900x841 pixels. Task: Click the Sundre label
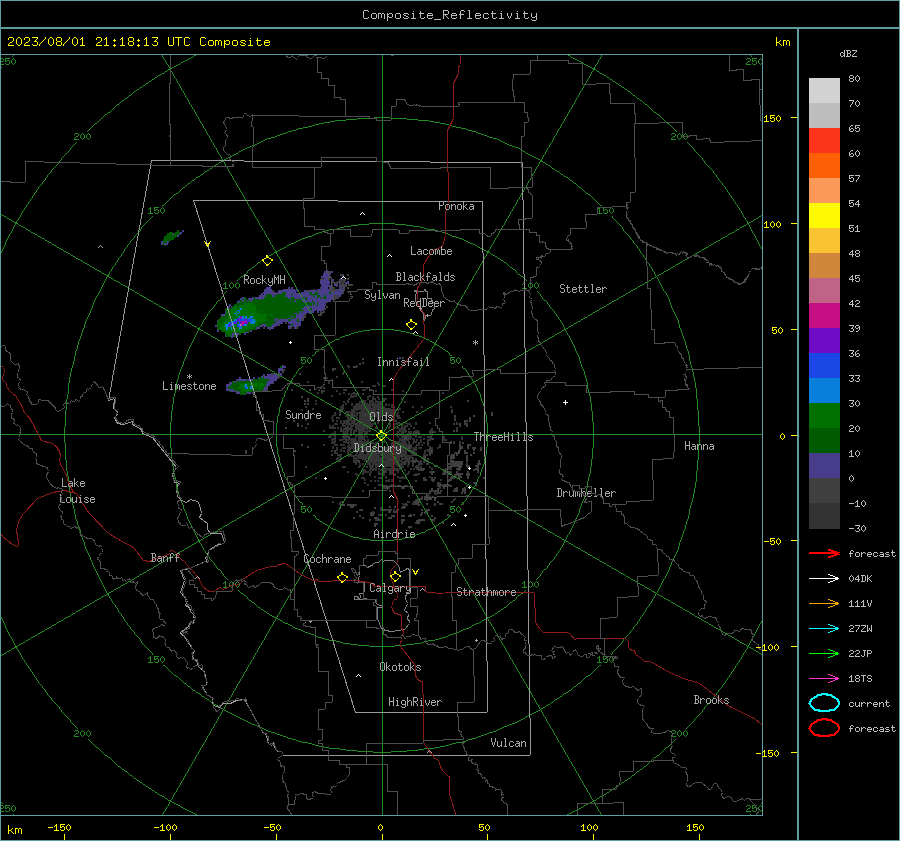pyautogui.click(x=303, y=414)
